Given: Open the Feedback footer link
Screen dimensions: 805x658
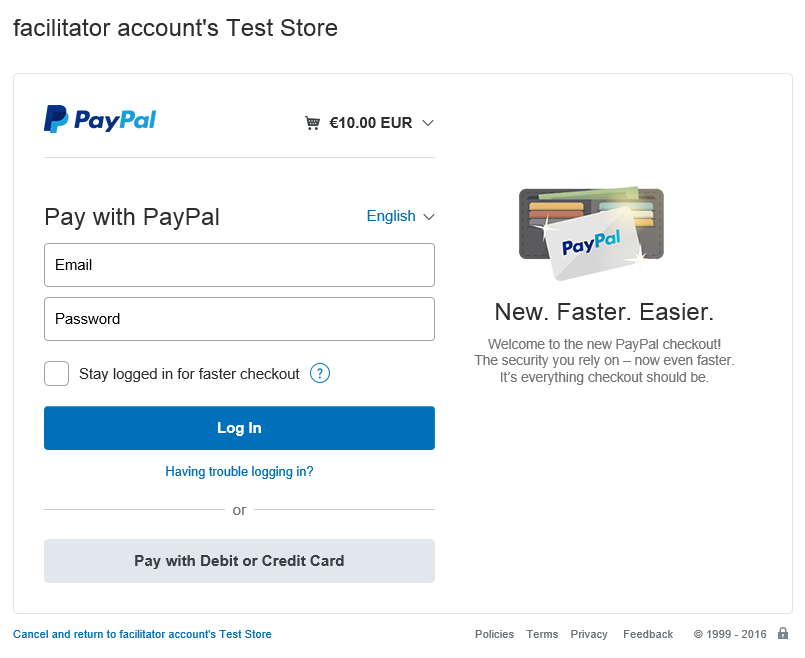Looking at the screenshot, I should (x=648, y=634).
